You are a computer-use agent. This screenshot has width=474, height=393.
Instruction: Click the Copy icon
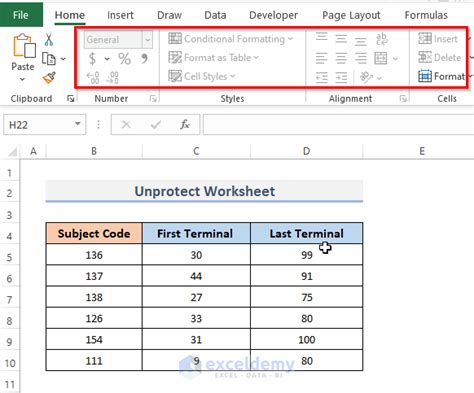[49, 59]
